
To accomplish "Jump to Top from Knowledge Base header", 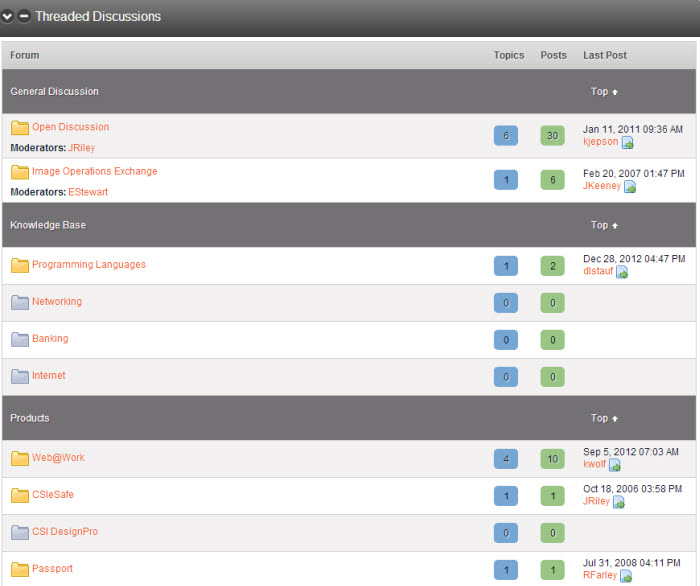I will point(604,225).
